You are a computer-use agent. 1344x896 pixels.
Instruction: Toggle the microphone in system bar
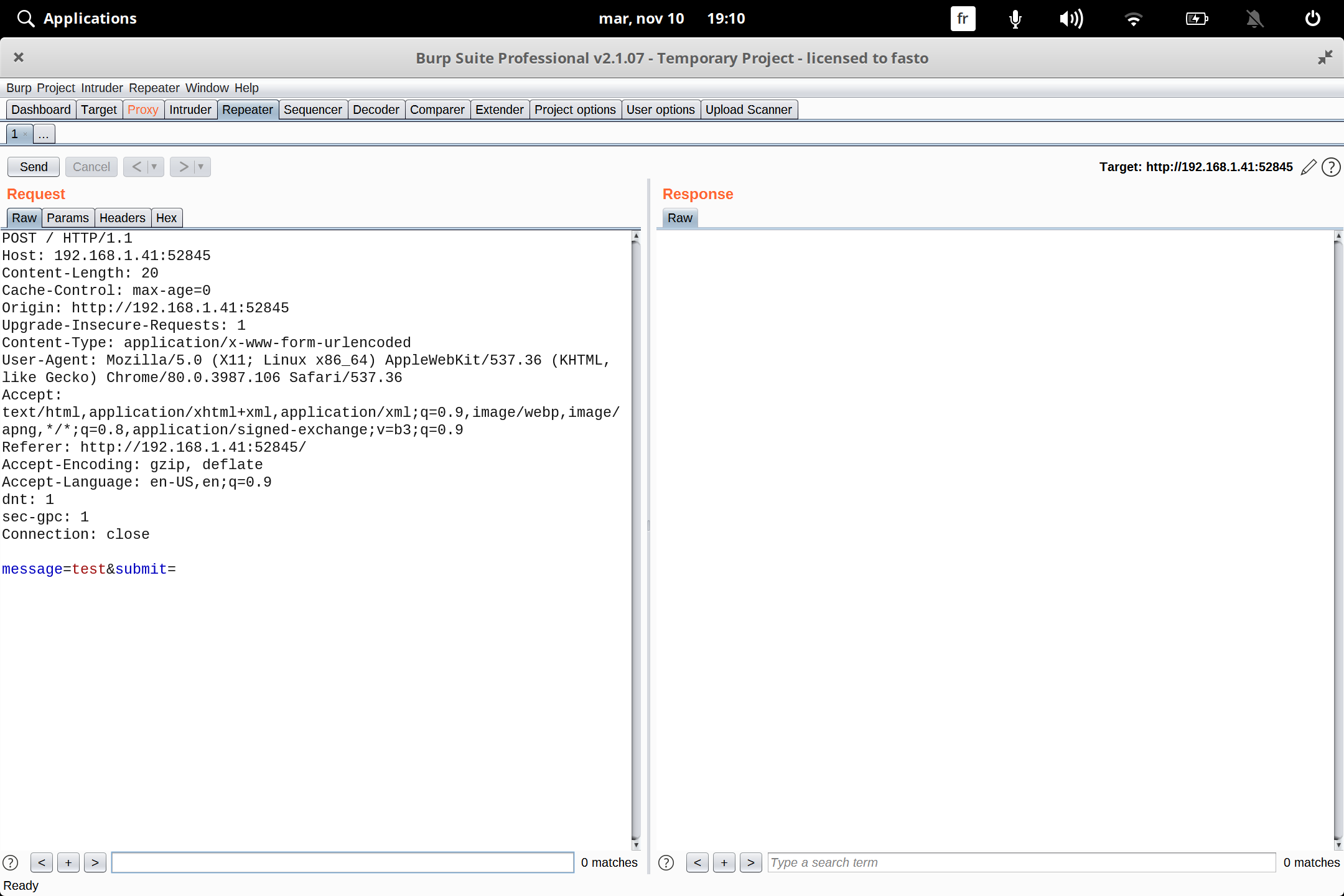[1015, 19]
